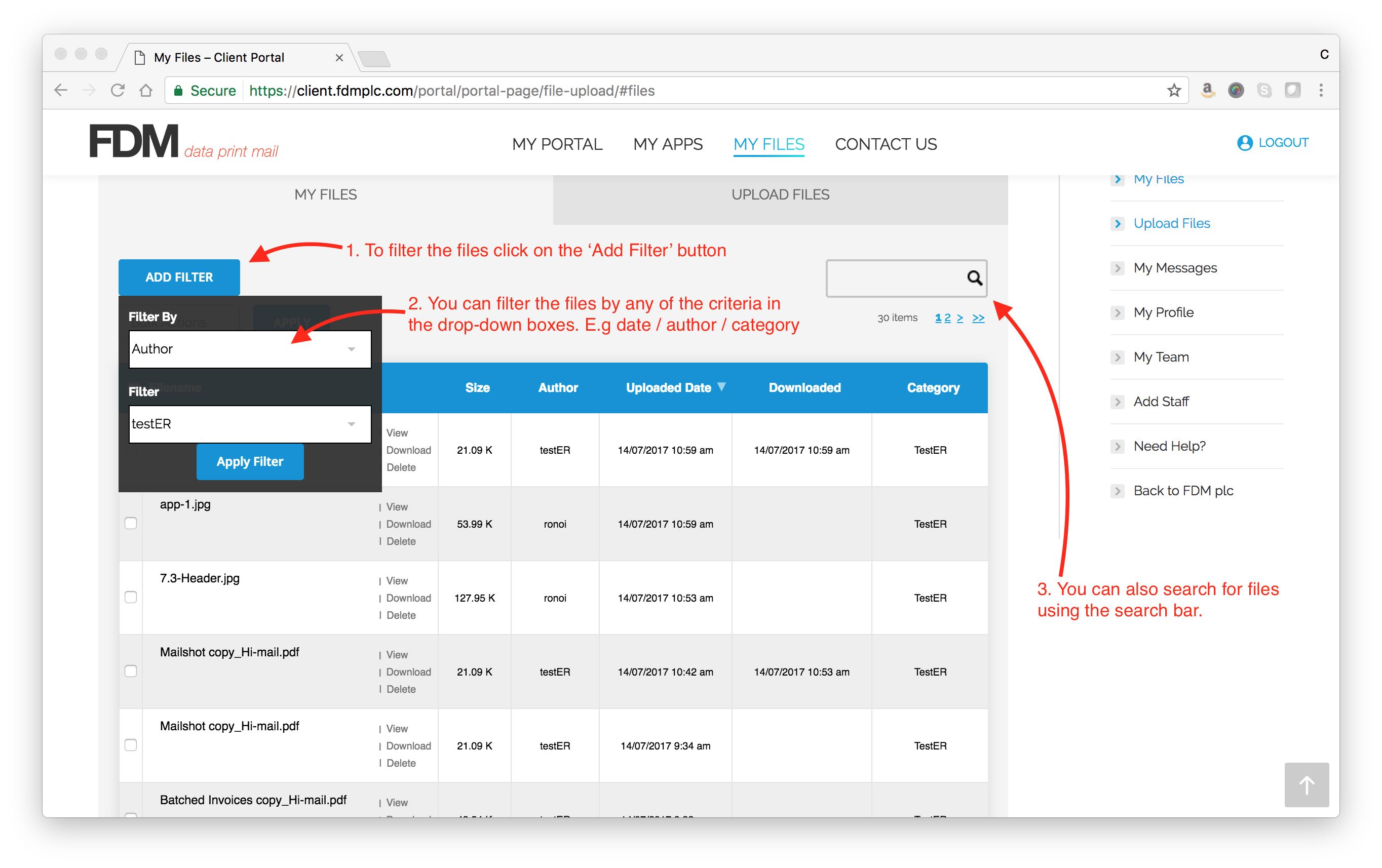Click the logout user avatar icon
Image resolution: width=1382 pixels, height=868 pixels.
point(1244,143)
